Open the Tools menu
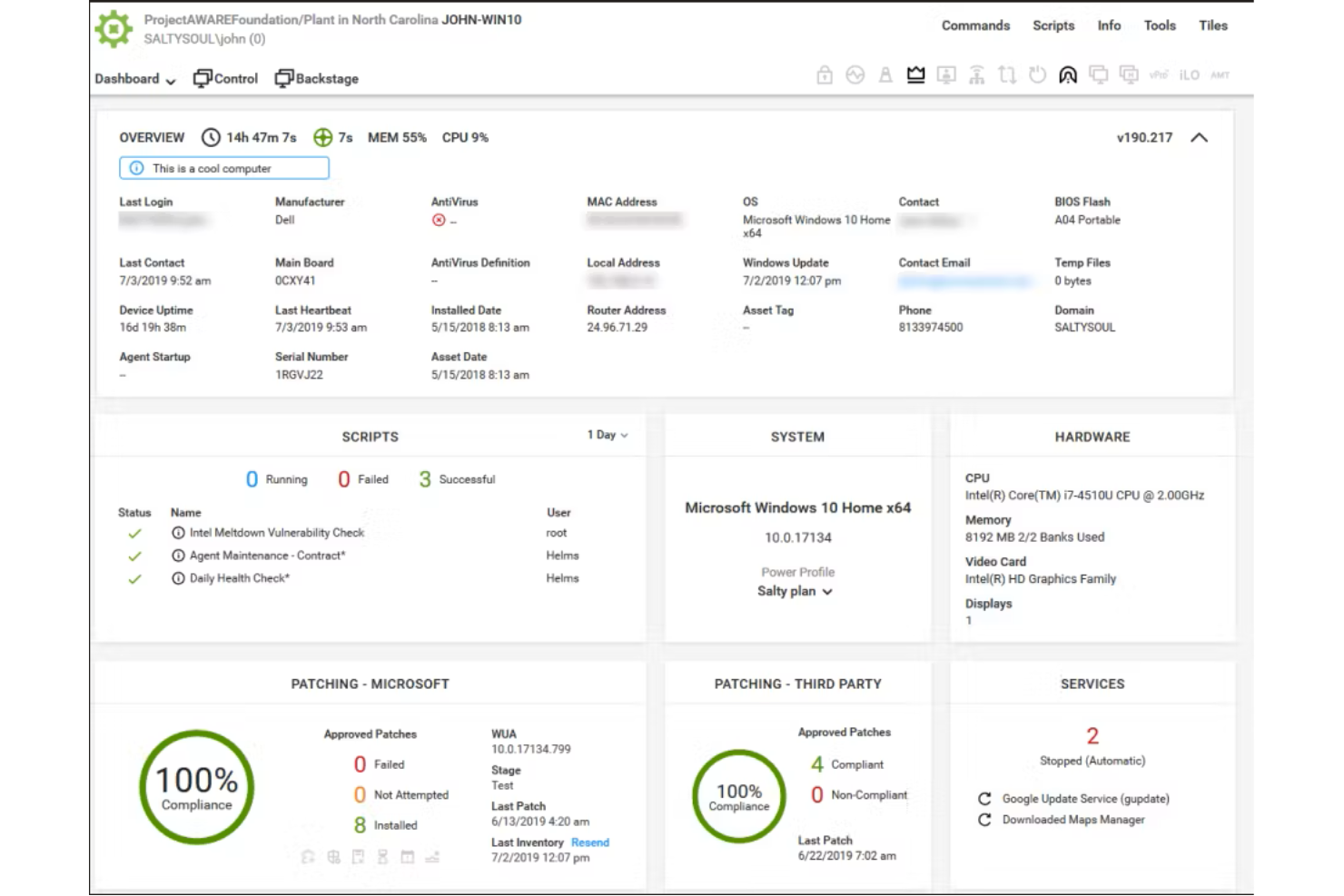 1159,25
